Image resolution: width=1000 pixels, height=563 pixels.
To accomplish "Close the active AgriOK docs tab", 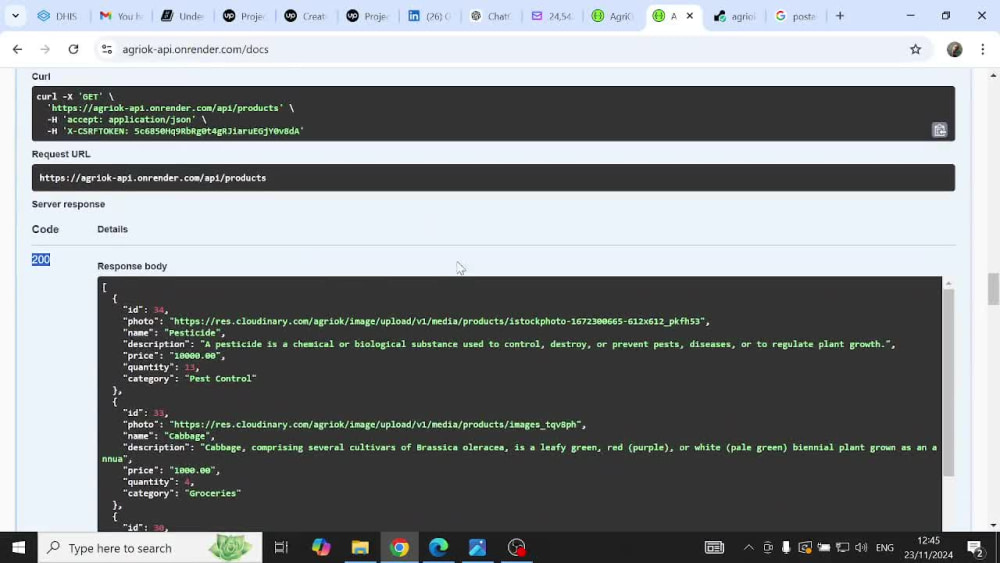I will tap(689, 16).
